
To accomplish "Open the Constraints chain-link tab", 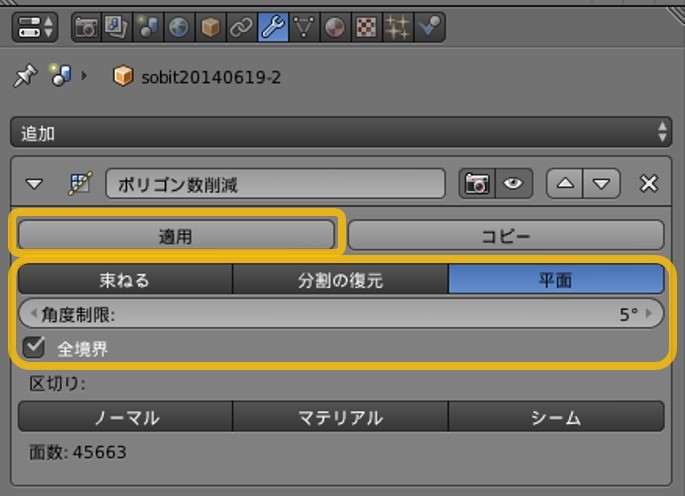I will click(x=240, y=27).
